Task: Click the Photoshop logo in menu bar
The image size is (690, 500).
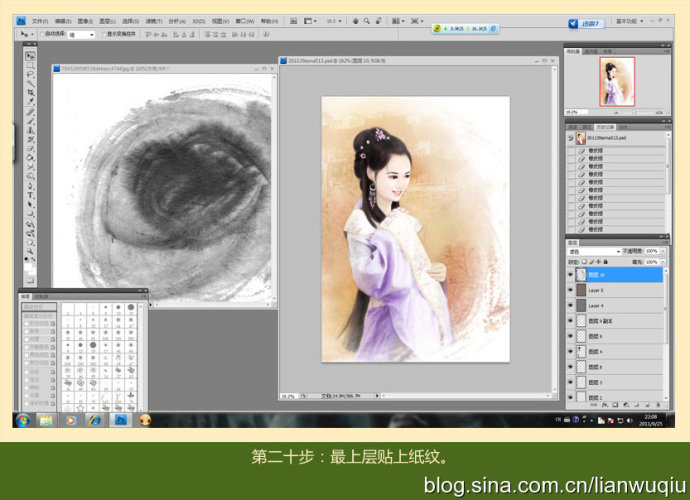Action: click(x=21, y=21)
